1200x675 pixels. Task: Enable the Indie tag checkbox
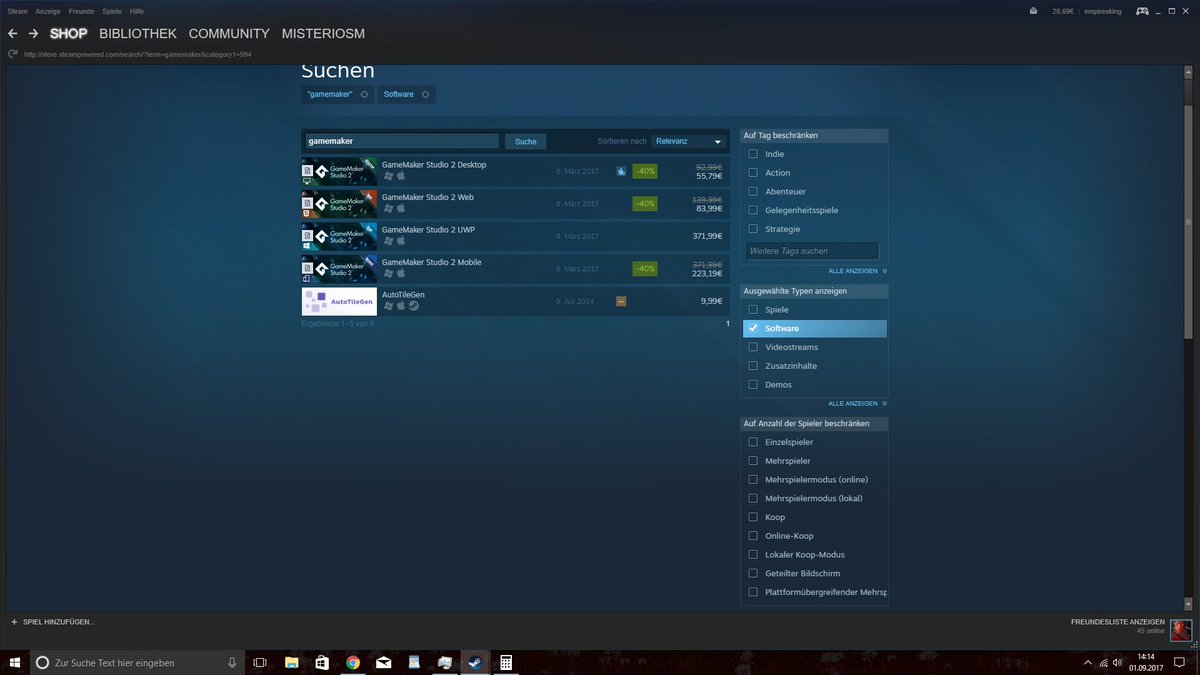pyautogui.click(x=753, y=154)
